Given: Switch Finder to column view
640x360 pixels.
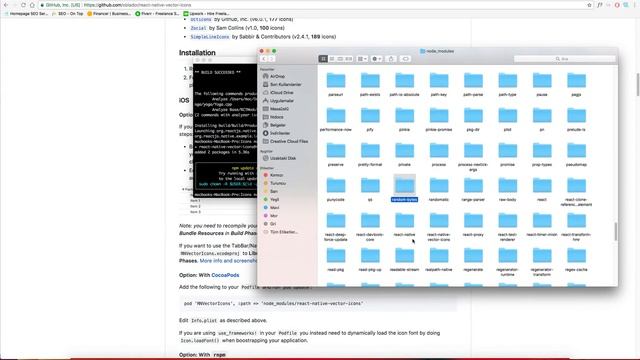Looking at the screenshot, I should pyautogui.click(x=340, y=59).
